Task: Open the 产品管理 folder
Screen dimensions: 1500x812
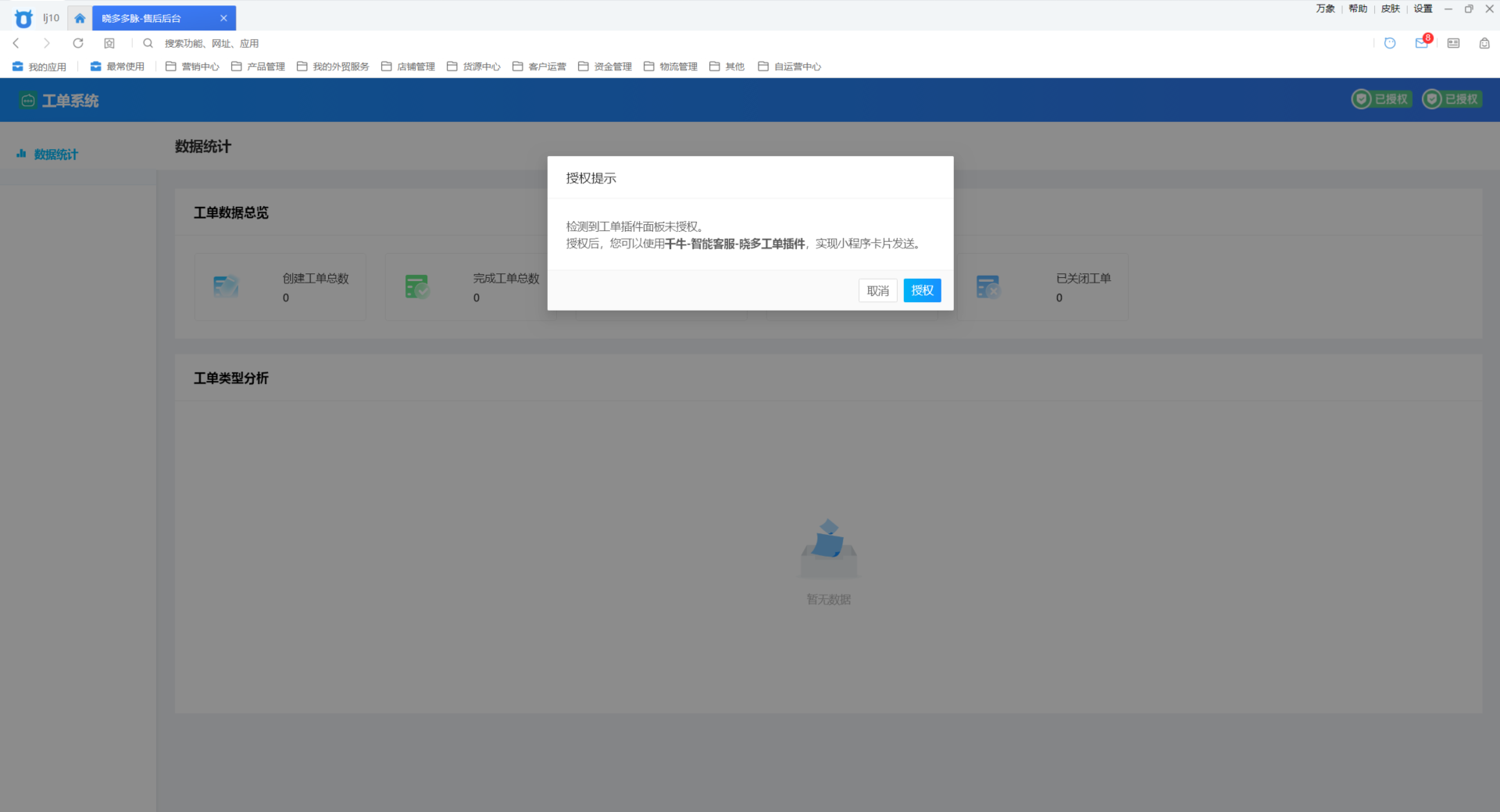Action: 258,66
